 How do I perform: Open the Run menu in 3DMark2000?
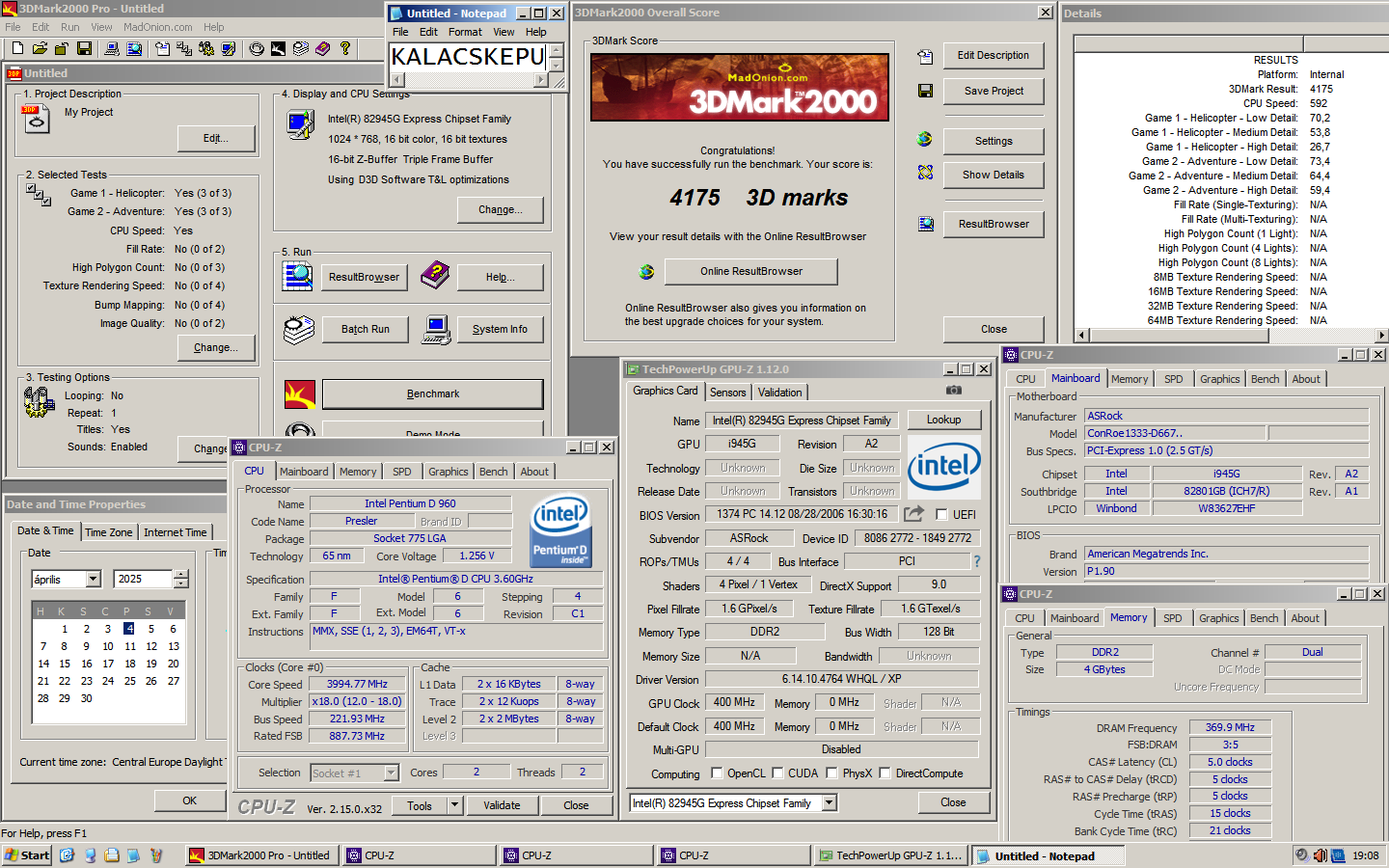pos(70,27)
